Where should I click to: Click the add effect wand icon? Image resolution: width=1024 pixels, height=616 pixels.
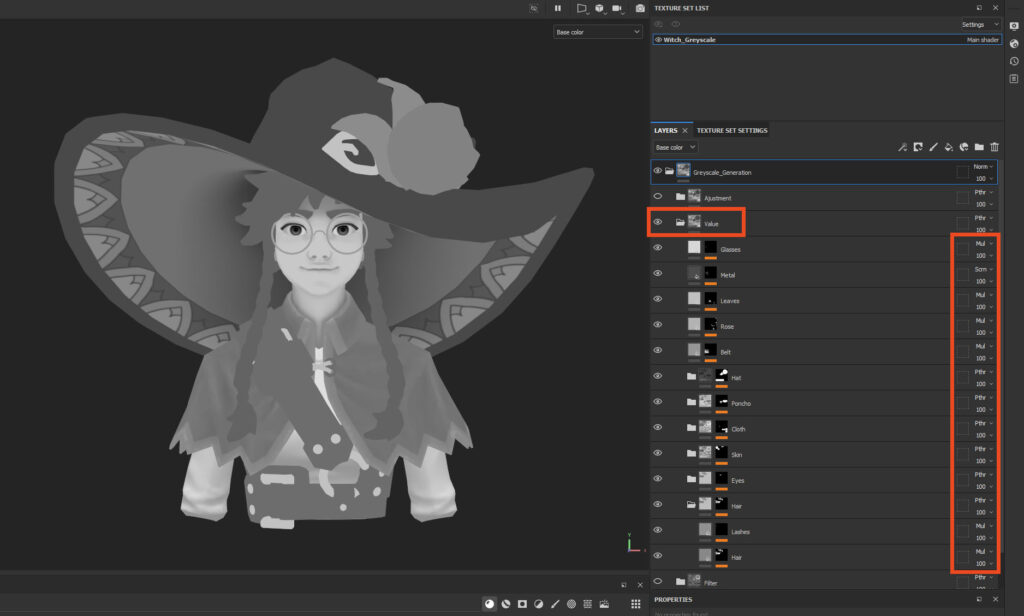901,147
